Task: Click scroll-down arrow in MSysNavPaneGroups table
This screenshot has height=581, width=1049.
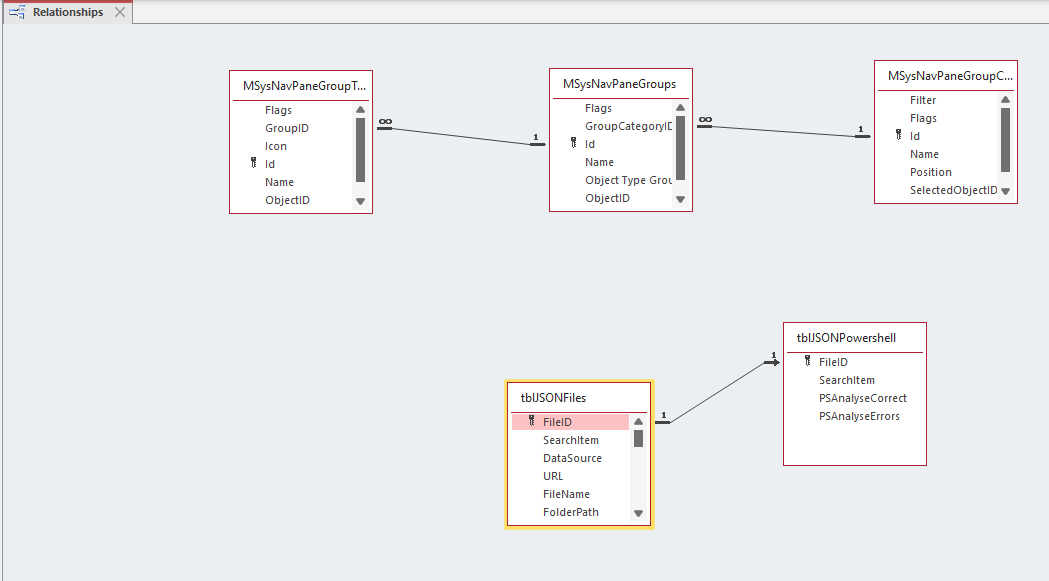Action: (x=680, y=199)
